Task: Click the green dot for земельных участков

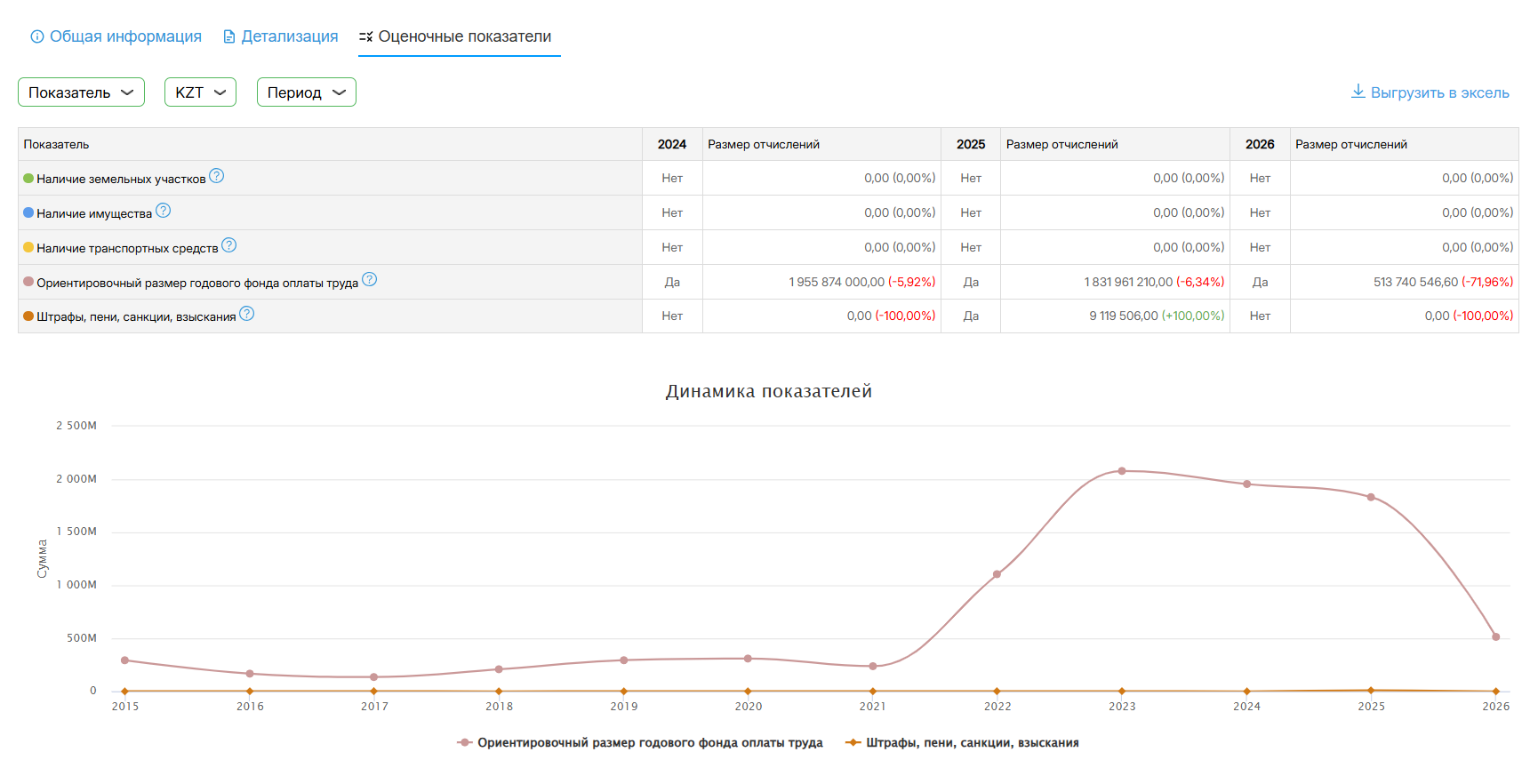Action: [x=28, y=179]
